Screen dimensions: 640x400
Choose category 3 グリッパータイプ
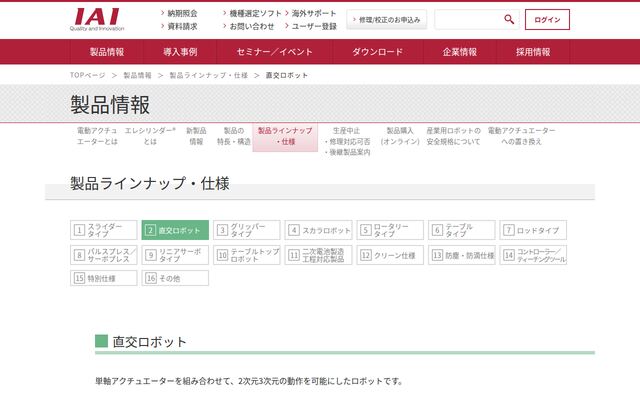(x=247, y=230)
